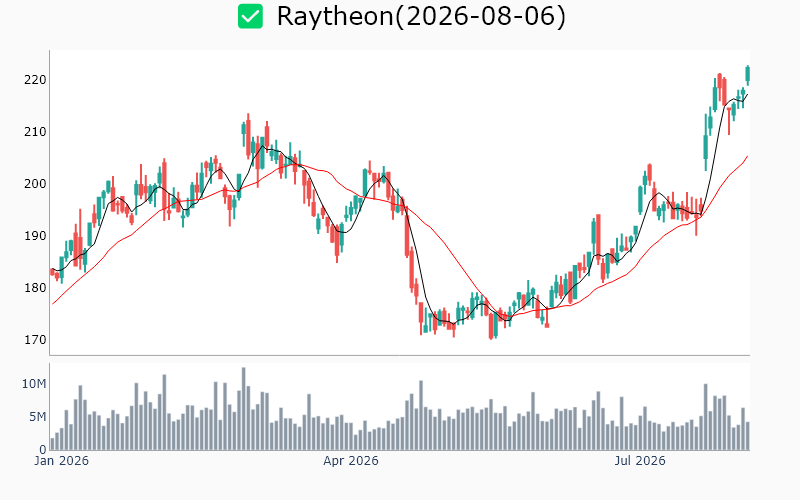Click the 180 price axis label
This screenshot has height=500, width=800.
click(35, 288)
